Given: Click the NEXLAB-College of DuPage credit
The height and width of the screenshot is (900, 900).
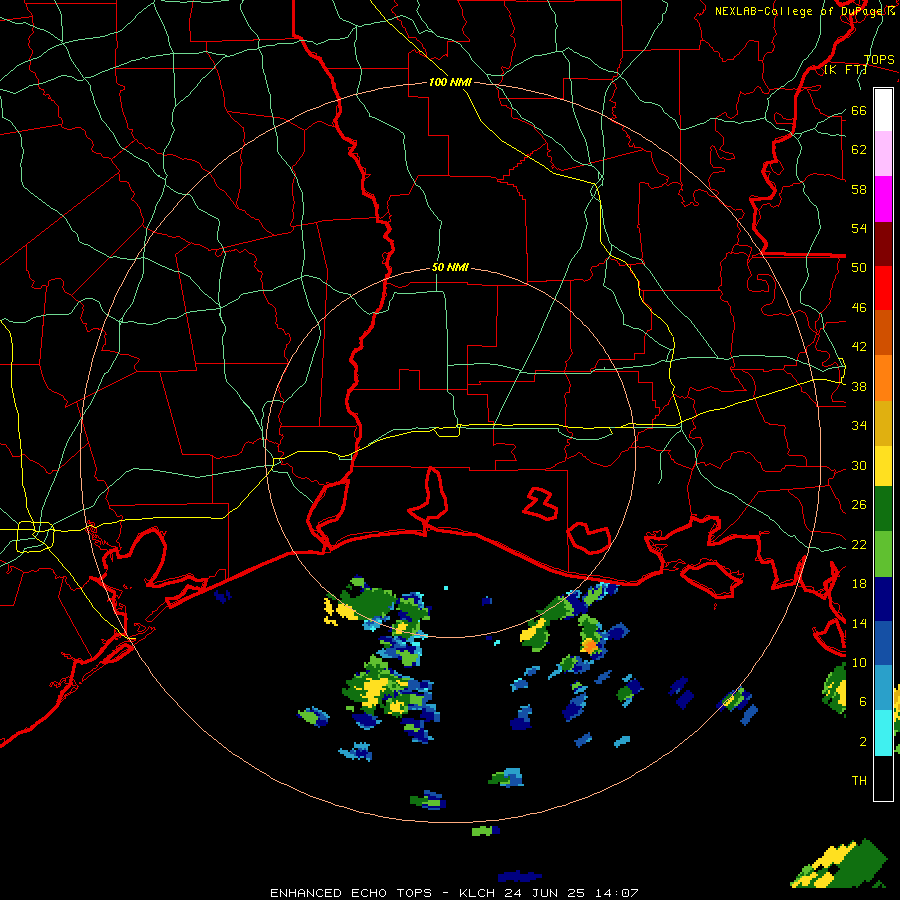Looking at the screenshot, I should click(x=804, y=11).
